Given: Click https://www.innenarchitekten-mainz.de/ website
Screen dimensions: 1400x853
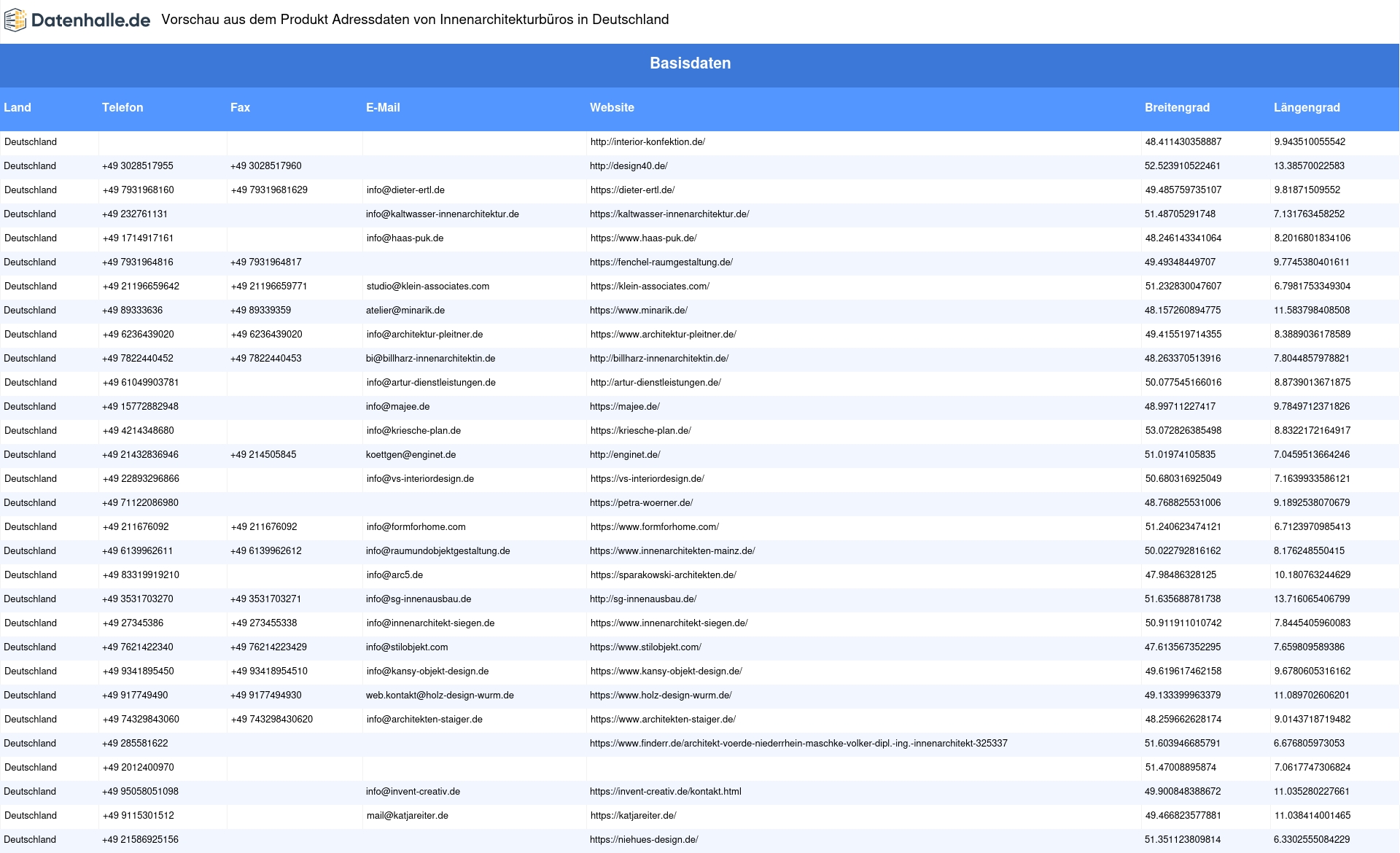Looking at the screenshot, I should pyautogui.click(x=672, y=551).
